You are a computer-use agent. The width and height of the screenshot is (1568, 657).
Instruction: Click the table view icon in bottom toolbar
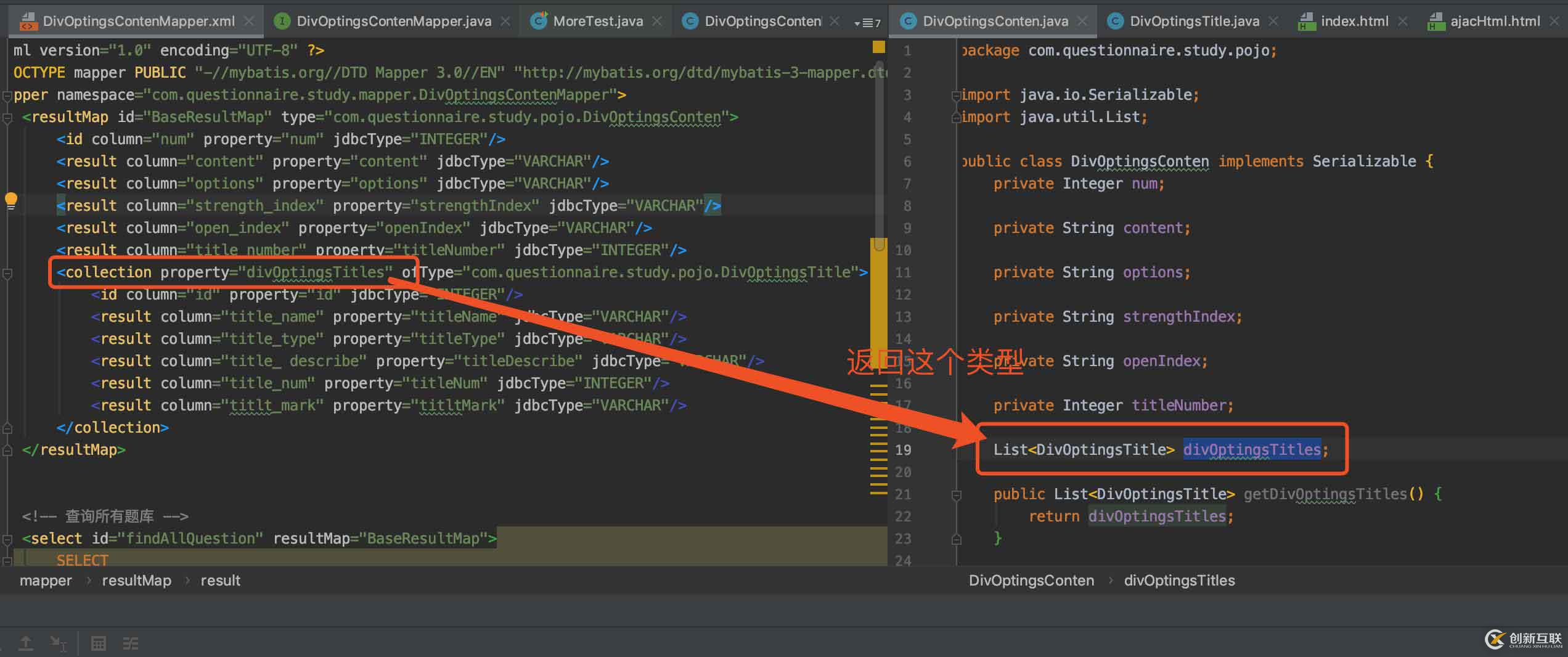[x=98, y=643]
